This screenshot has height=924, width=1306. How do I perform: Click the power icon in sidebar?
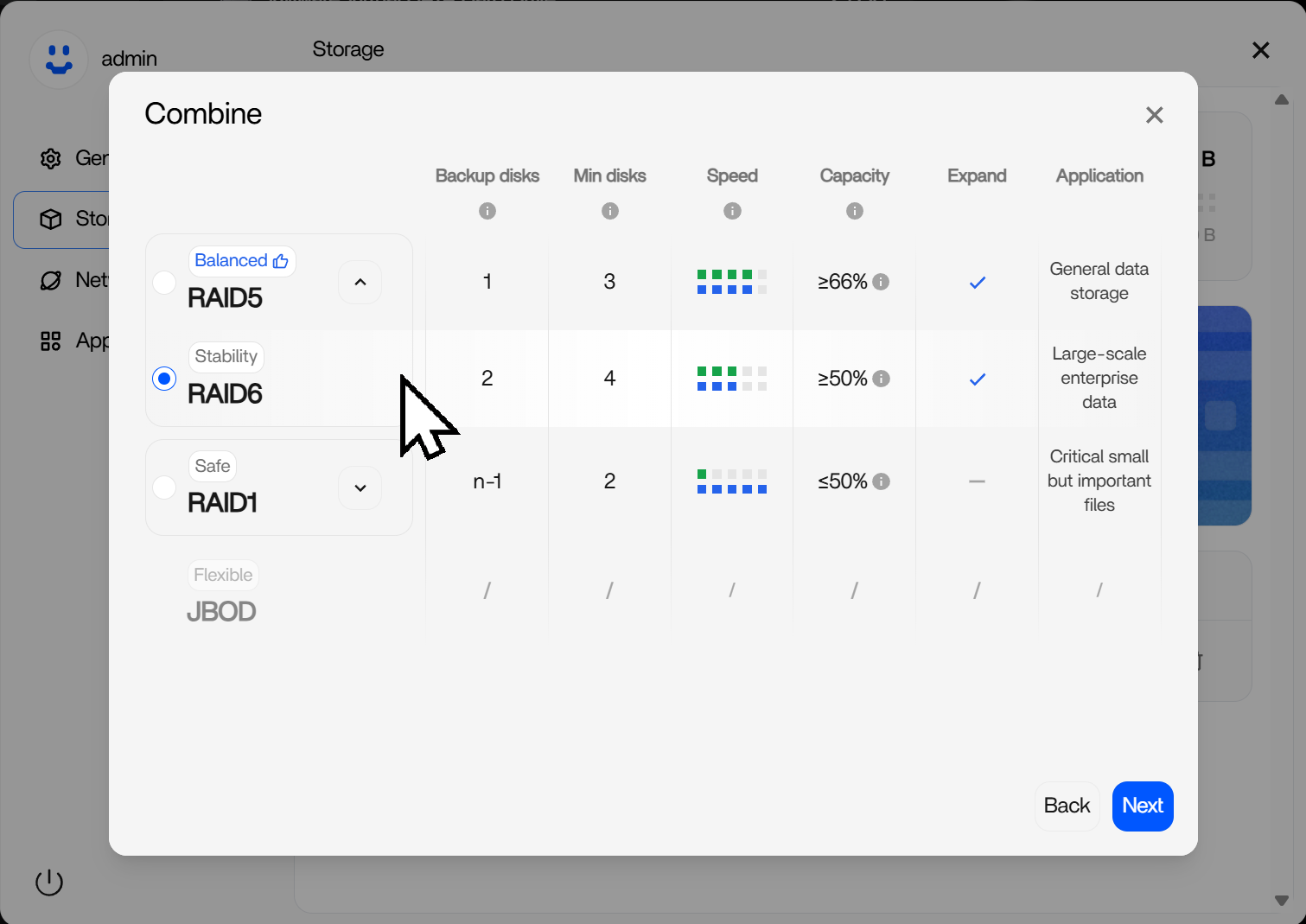(x=49, y=883)
